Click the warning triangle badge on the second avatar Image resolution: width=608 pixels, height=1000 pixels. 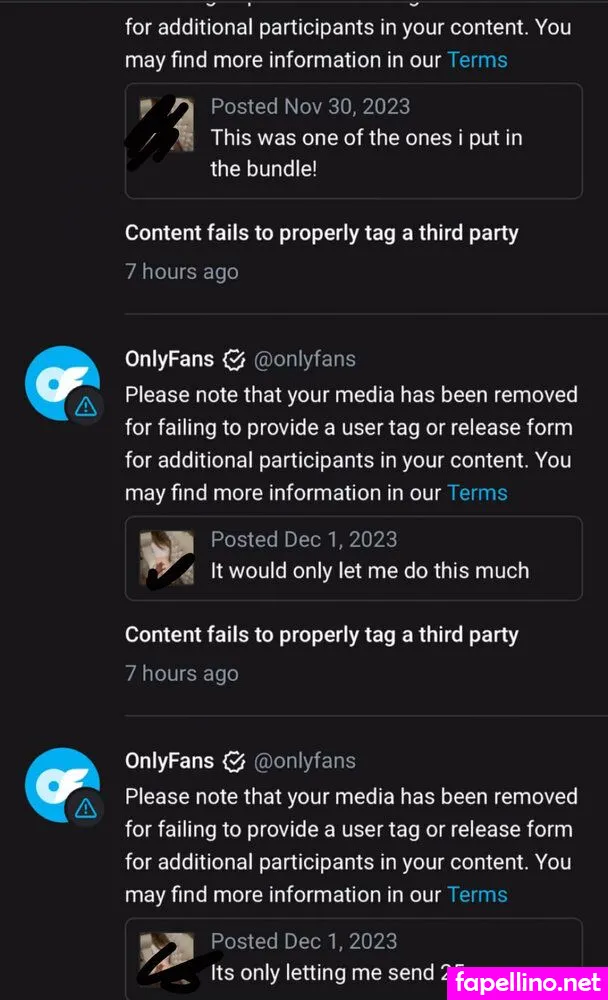[x=85, y=406]
